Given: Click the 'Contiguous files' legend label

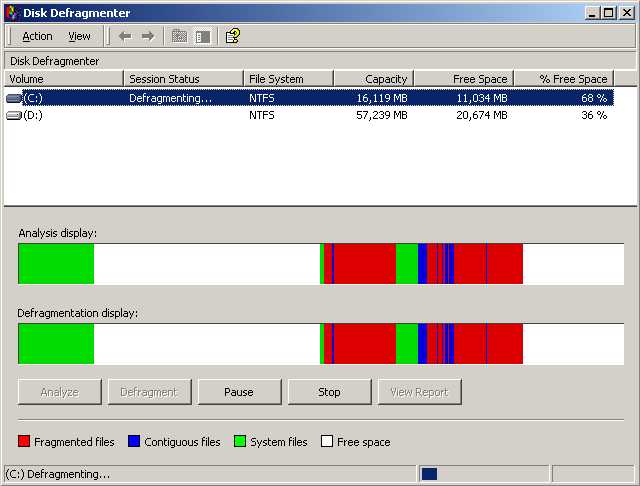Looking at the screenshot, I should [182, 442].
